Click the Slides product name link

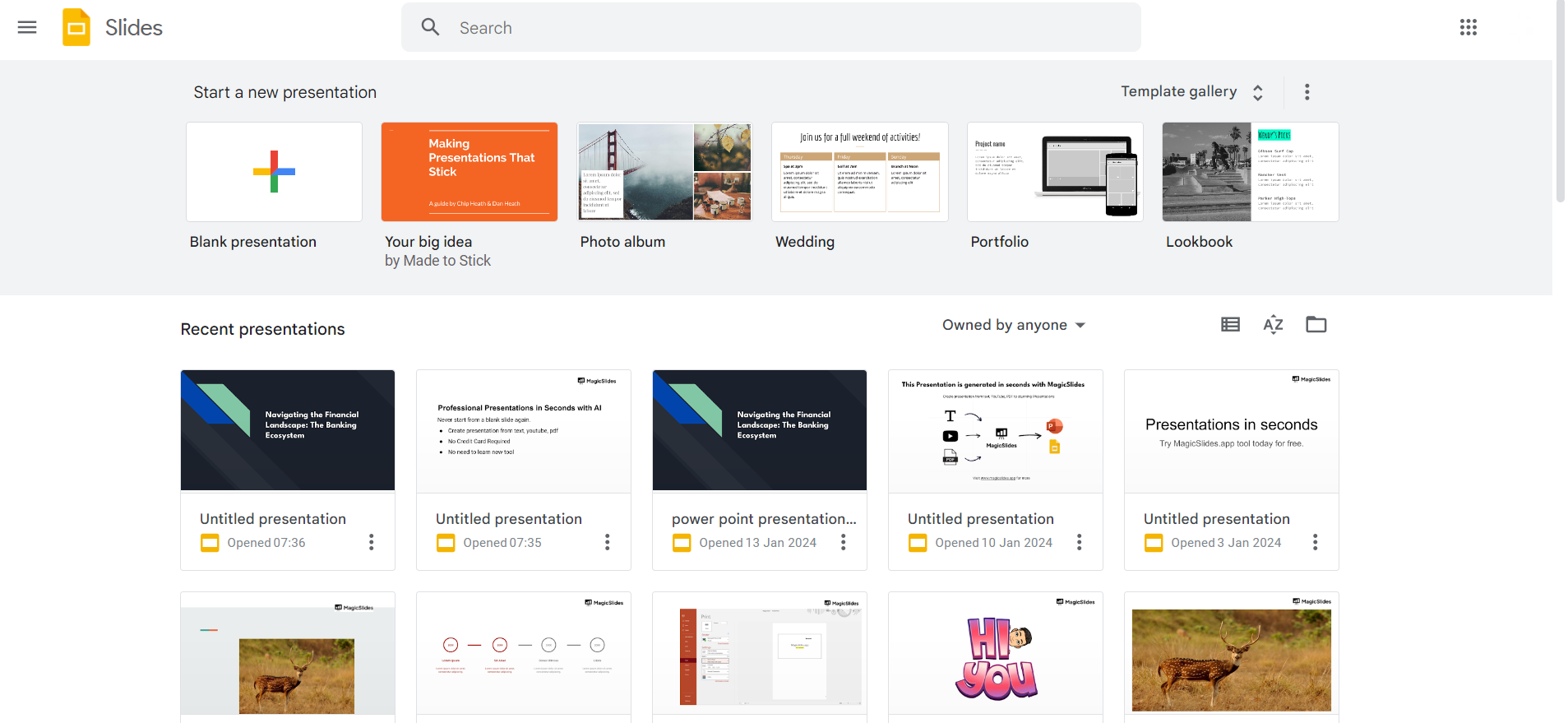coord(134,27)
